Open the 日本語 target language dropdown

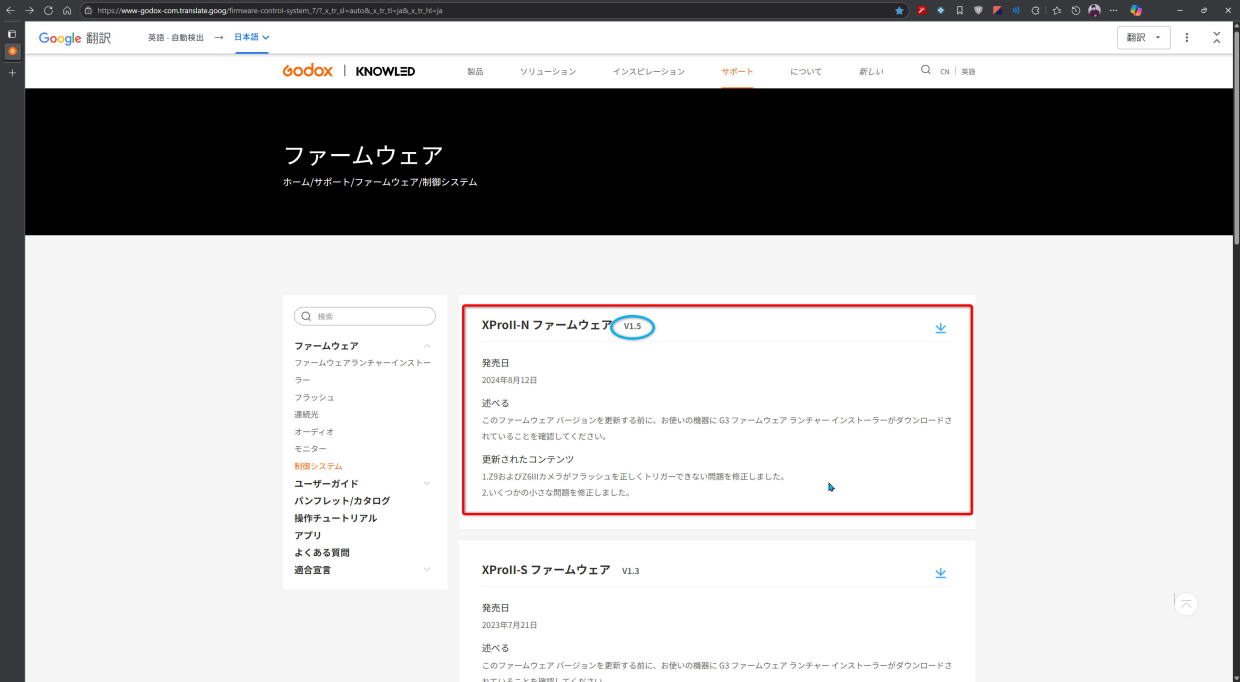click(252, 37)
